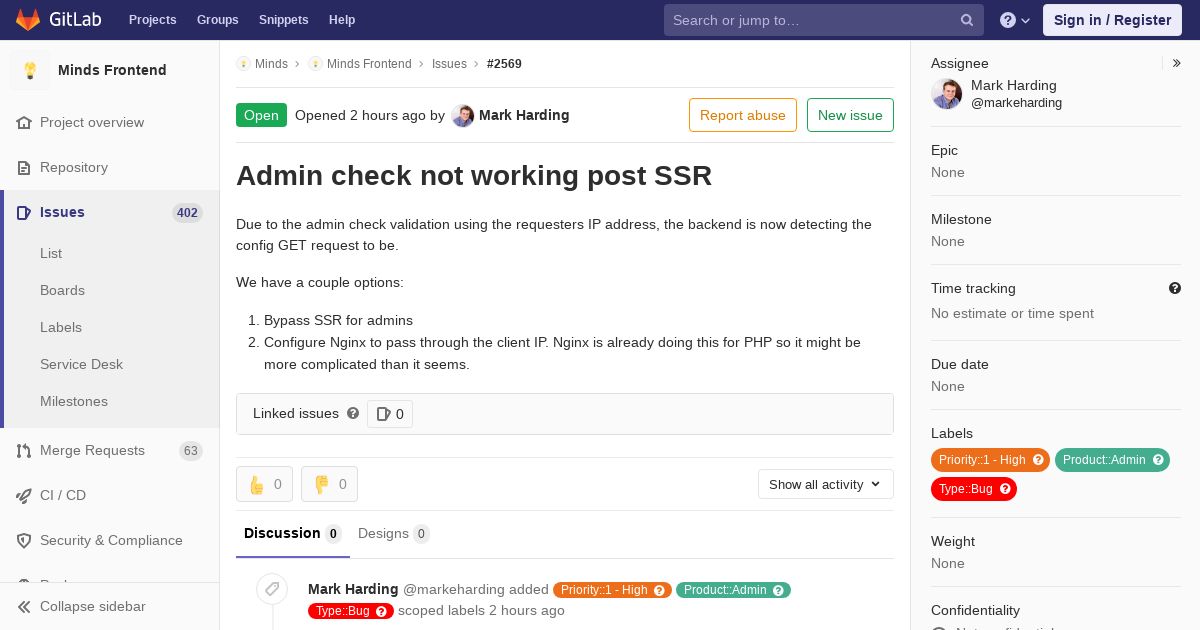Click the help icon on Product::Admin sidebar label
This screenshot has height=630, width=1200.
1158,460
